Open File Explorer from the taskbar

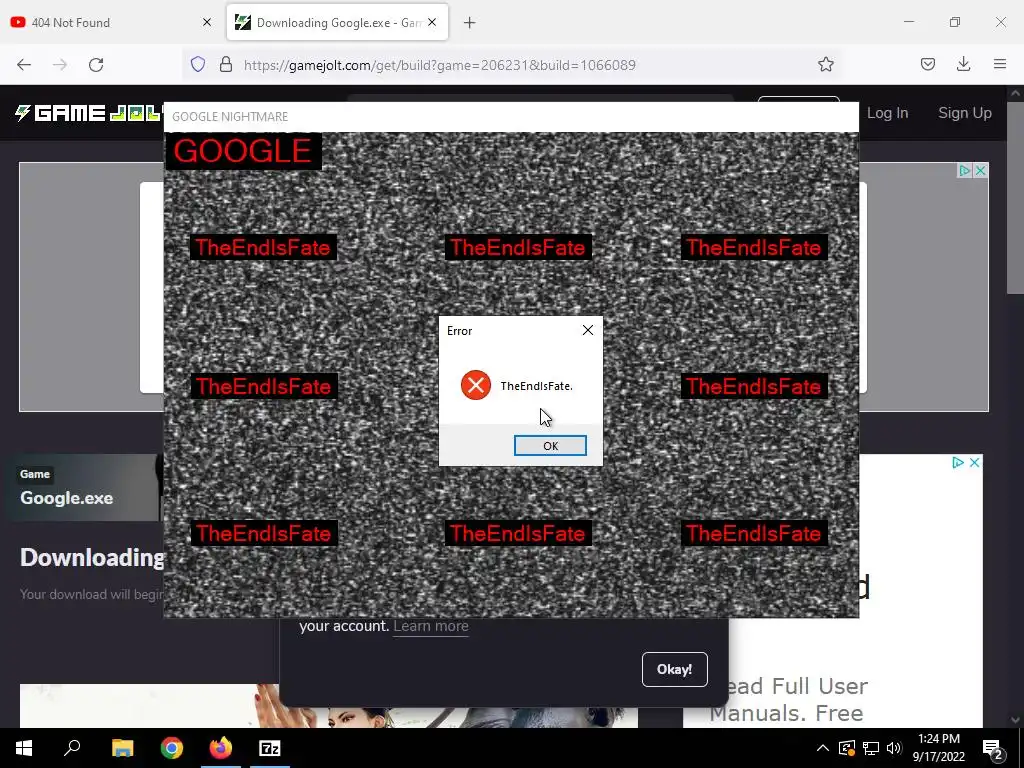(x=122, y=748)
